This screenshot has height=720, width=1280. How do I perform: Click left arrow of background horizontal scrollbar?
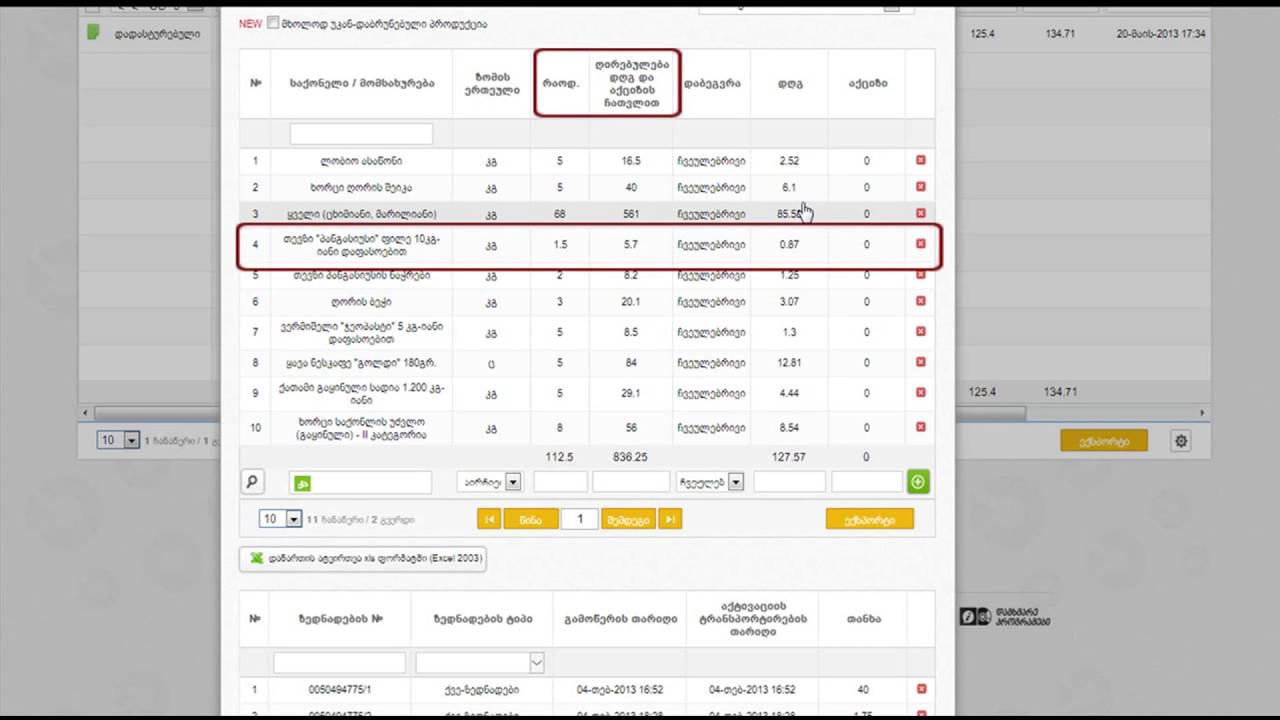click(x=86, y=412)
